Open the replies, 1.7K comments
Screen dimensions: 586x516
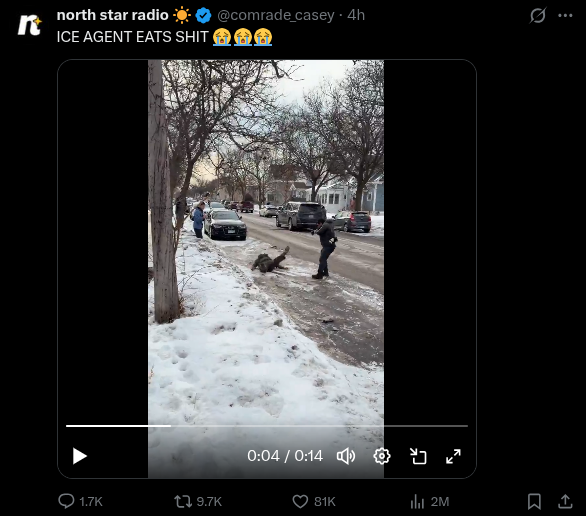(x=80, y=501)
